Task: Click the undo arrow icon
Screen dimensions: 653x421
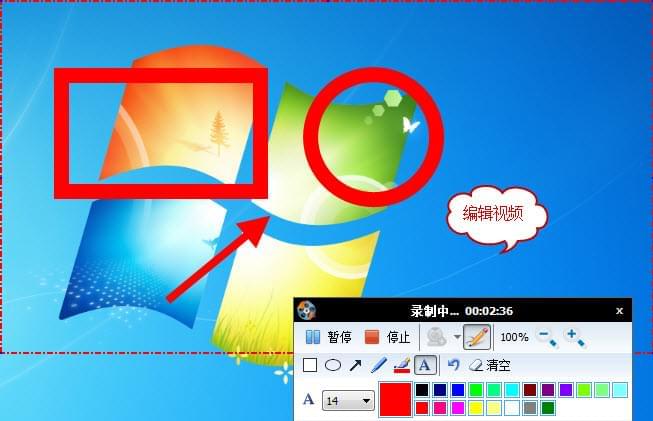Action: (x=453, y=365)
